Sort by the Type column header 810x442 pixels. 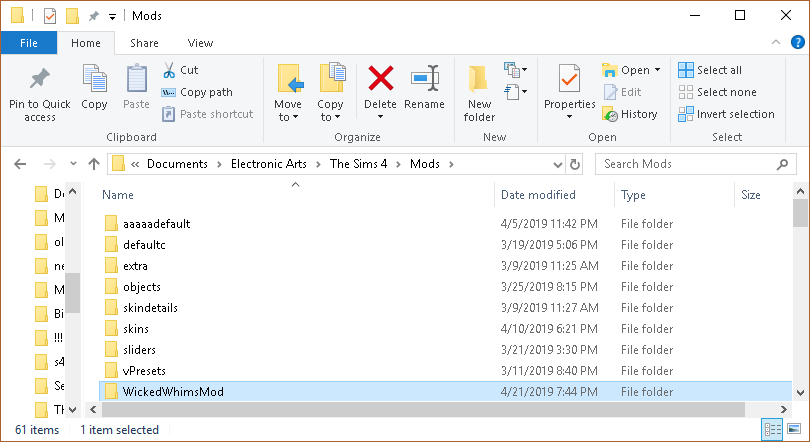click(x=633, y=195)
